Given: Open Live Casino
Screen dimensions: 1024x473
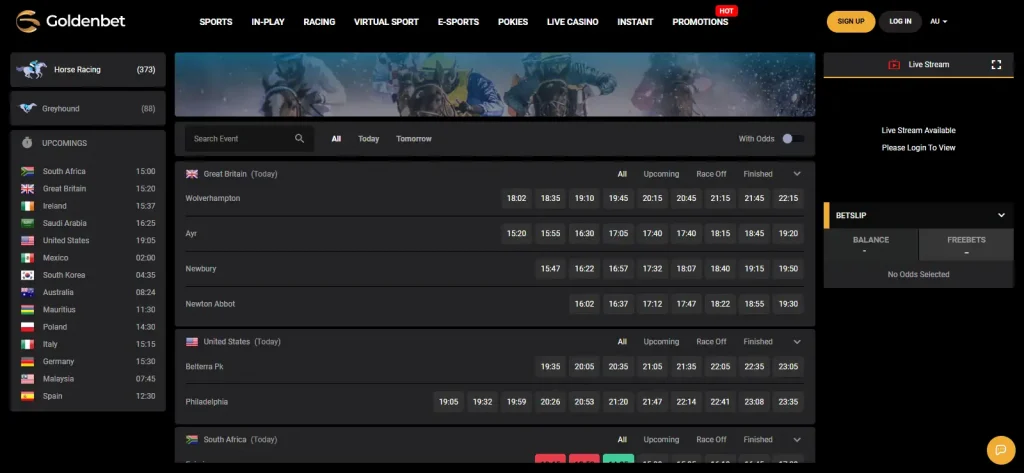Looking at the screenshot, I should (573, 22).
